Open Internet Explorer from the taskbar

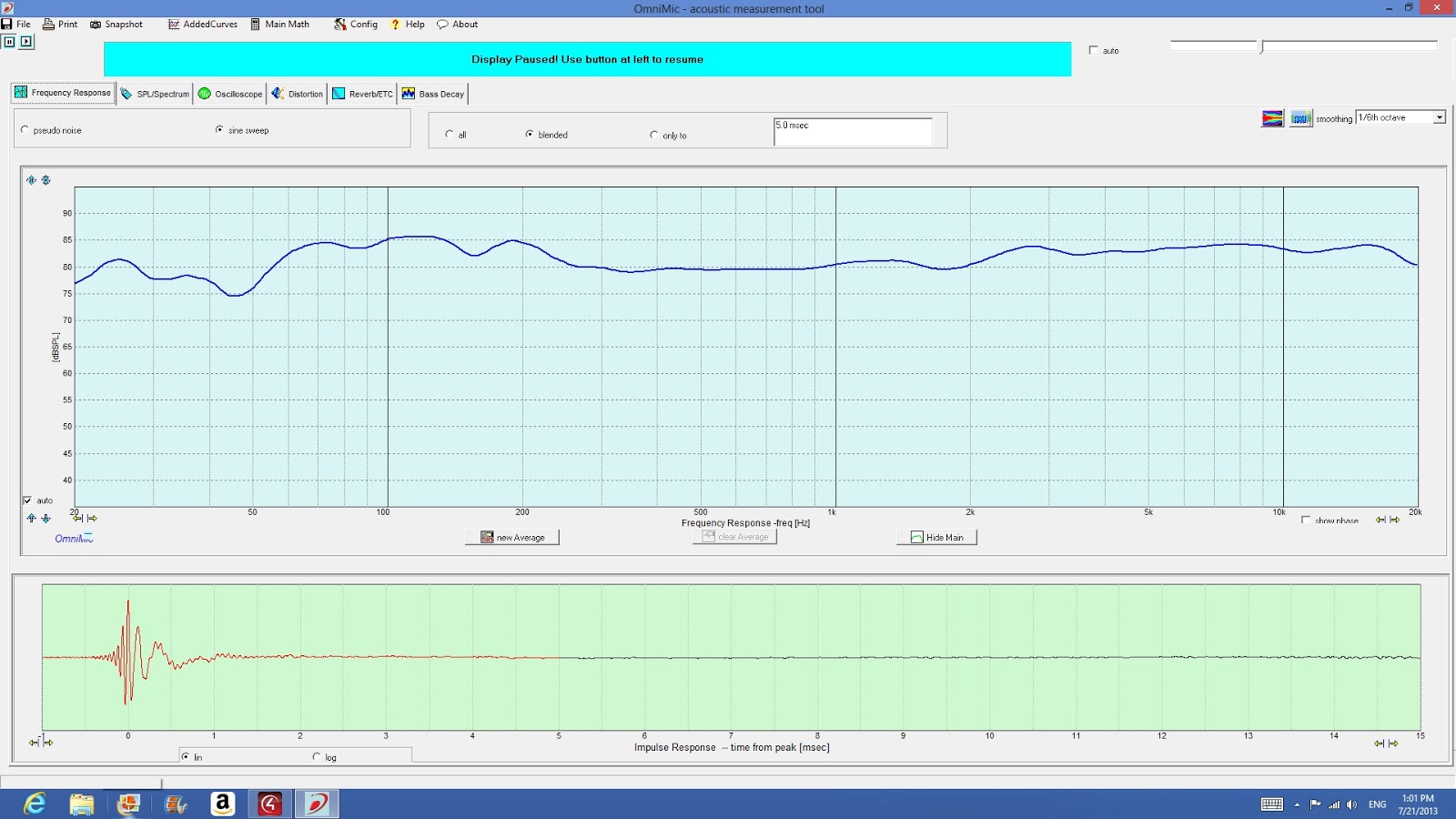(35, 804)
